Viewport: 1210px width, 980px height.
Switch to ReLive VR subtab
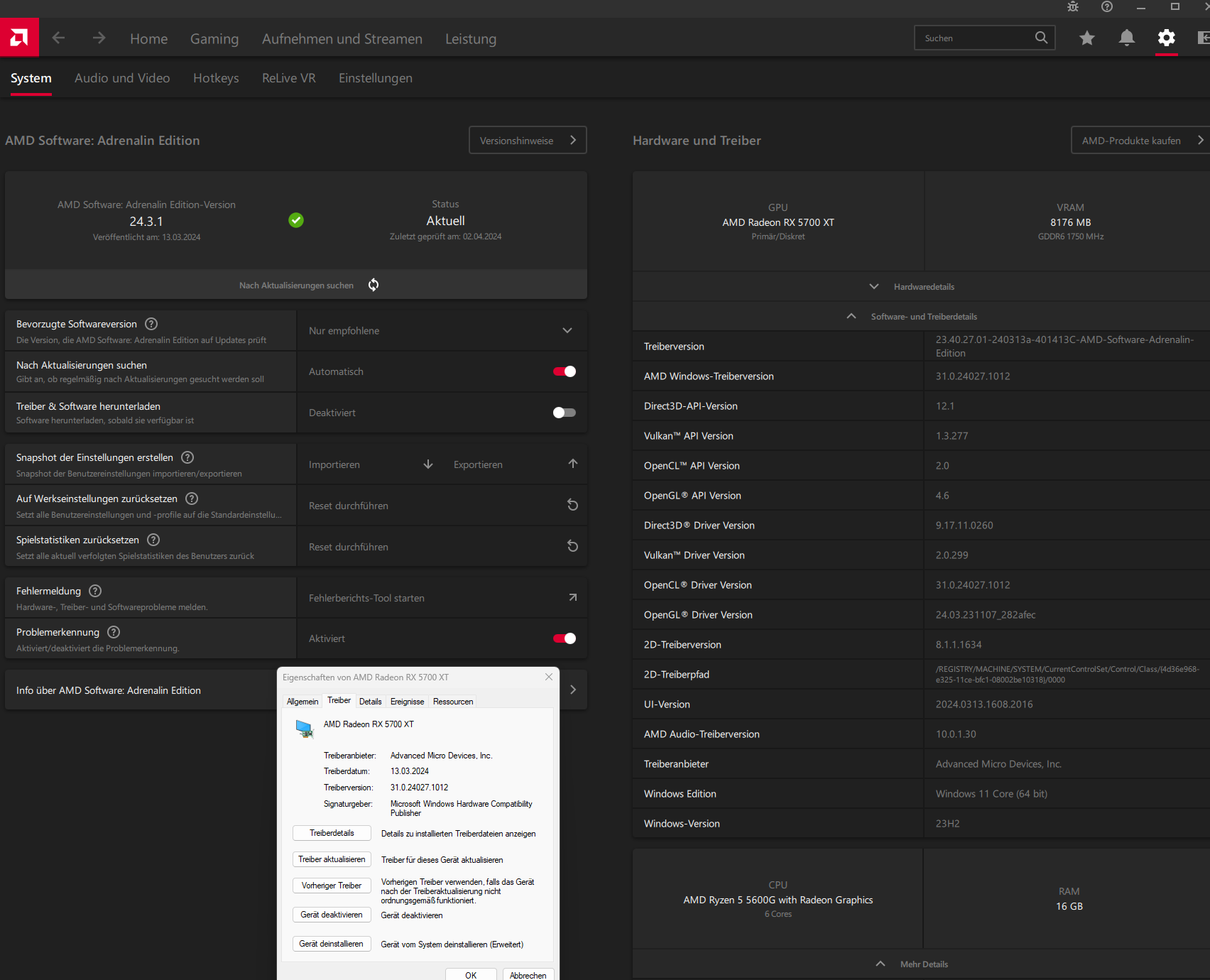pyautogui.click(x=289, y=78)
